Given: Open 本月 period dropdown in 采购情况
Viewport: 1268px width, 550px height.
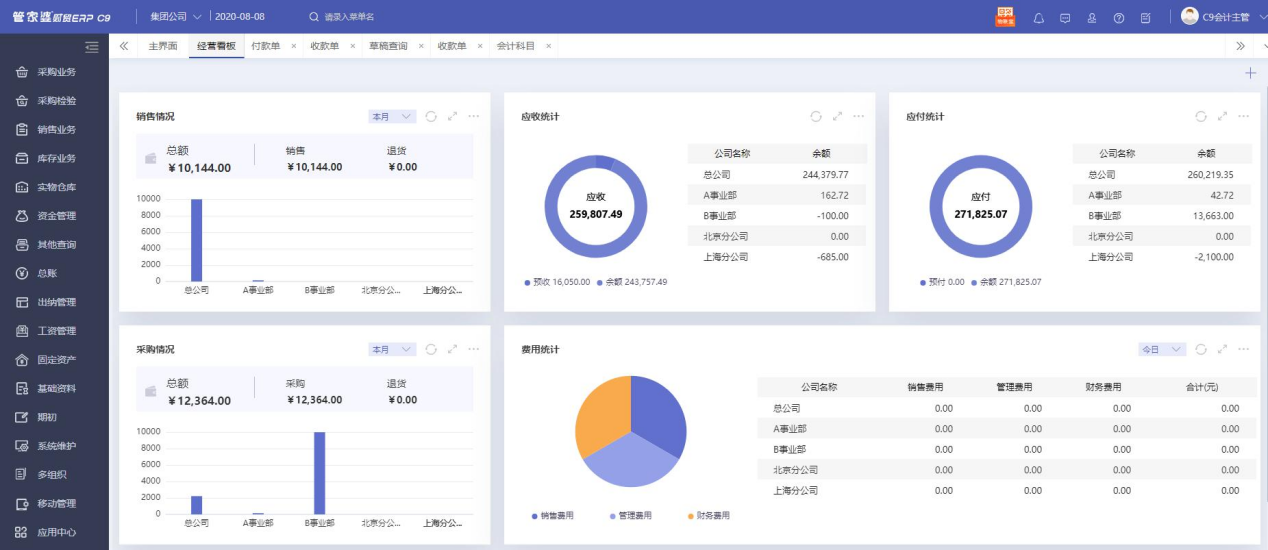Looking at the screenshot, I should [391, 349].
